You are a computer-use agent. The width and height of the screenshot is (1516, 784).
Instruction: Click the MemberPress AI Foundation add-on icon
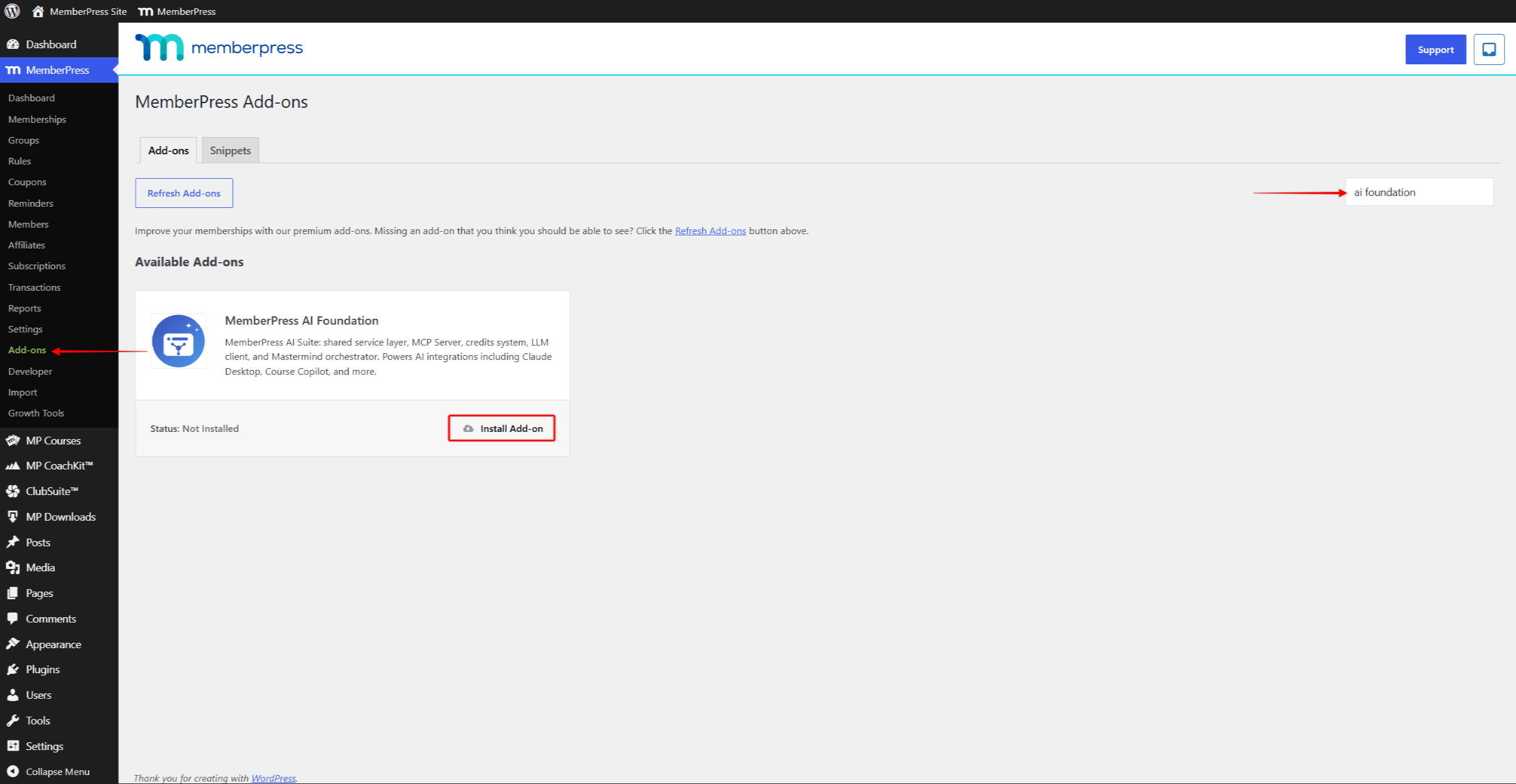tap(178, 341)
